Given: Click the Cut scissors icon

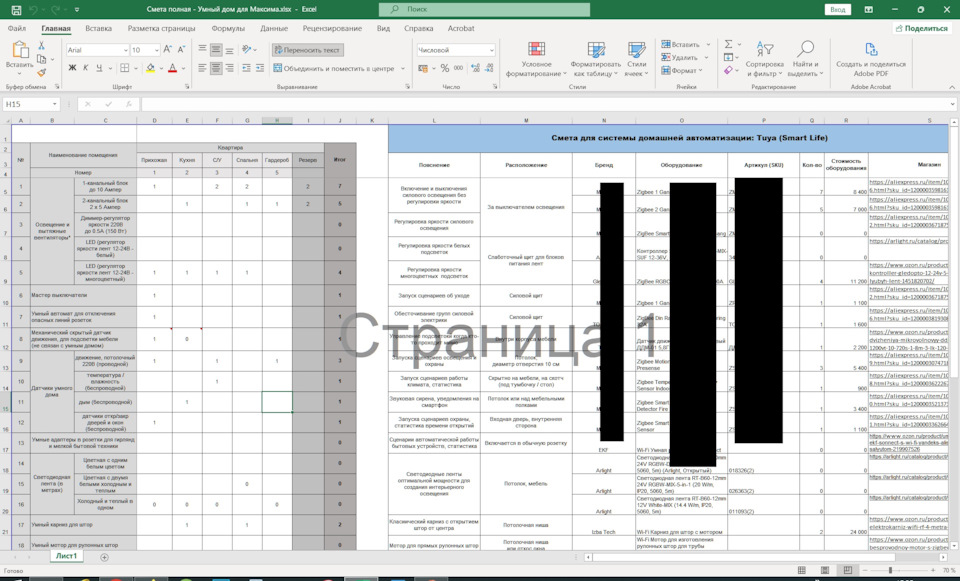Looking at the screenshot, I should point(42,46).
